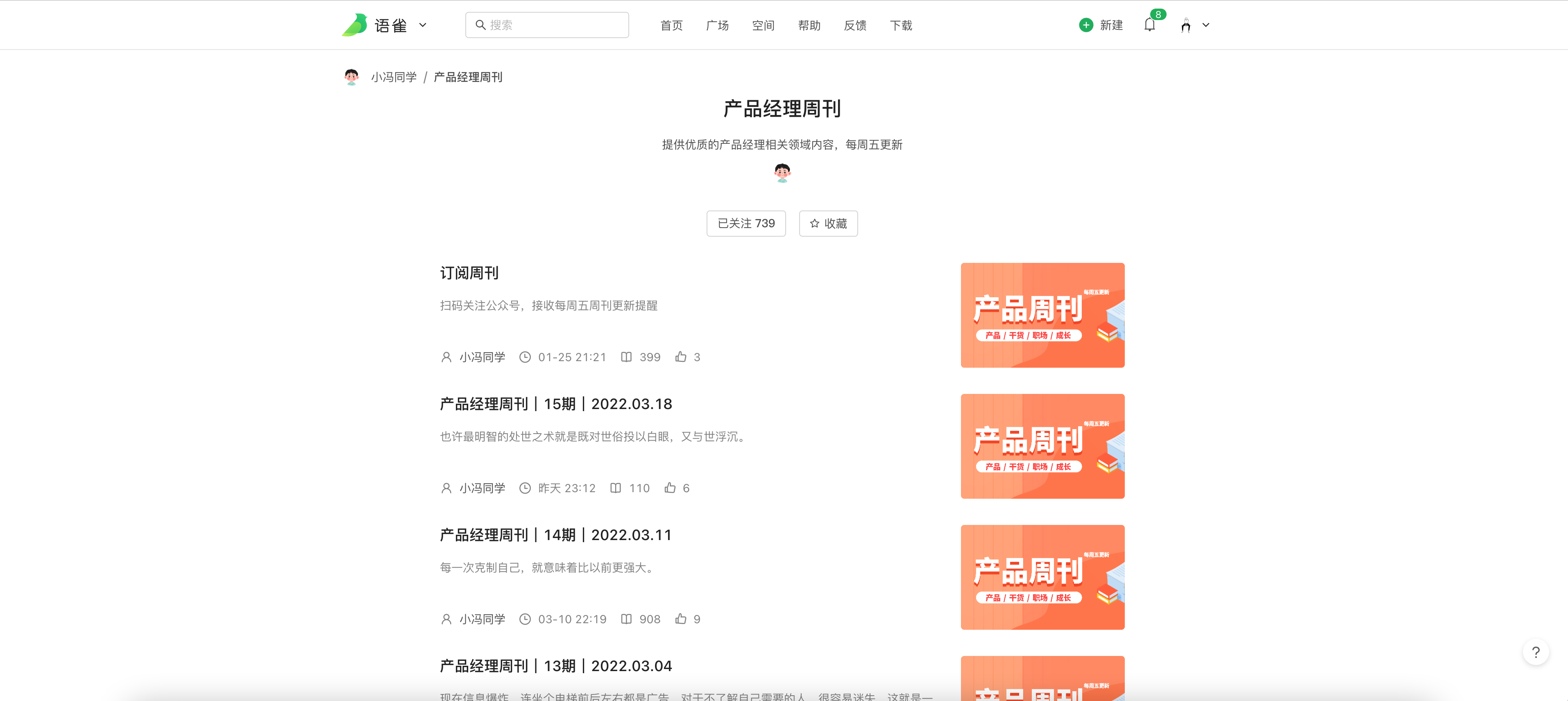
Task: Expand the dropdown next to the 语雀 logo
Action: point(422,25)
